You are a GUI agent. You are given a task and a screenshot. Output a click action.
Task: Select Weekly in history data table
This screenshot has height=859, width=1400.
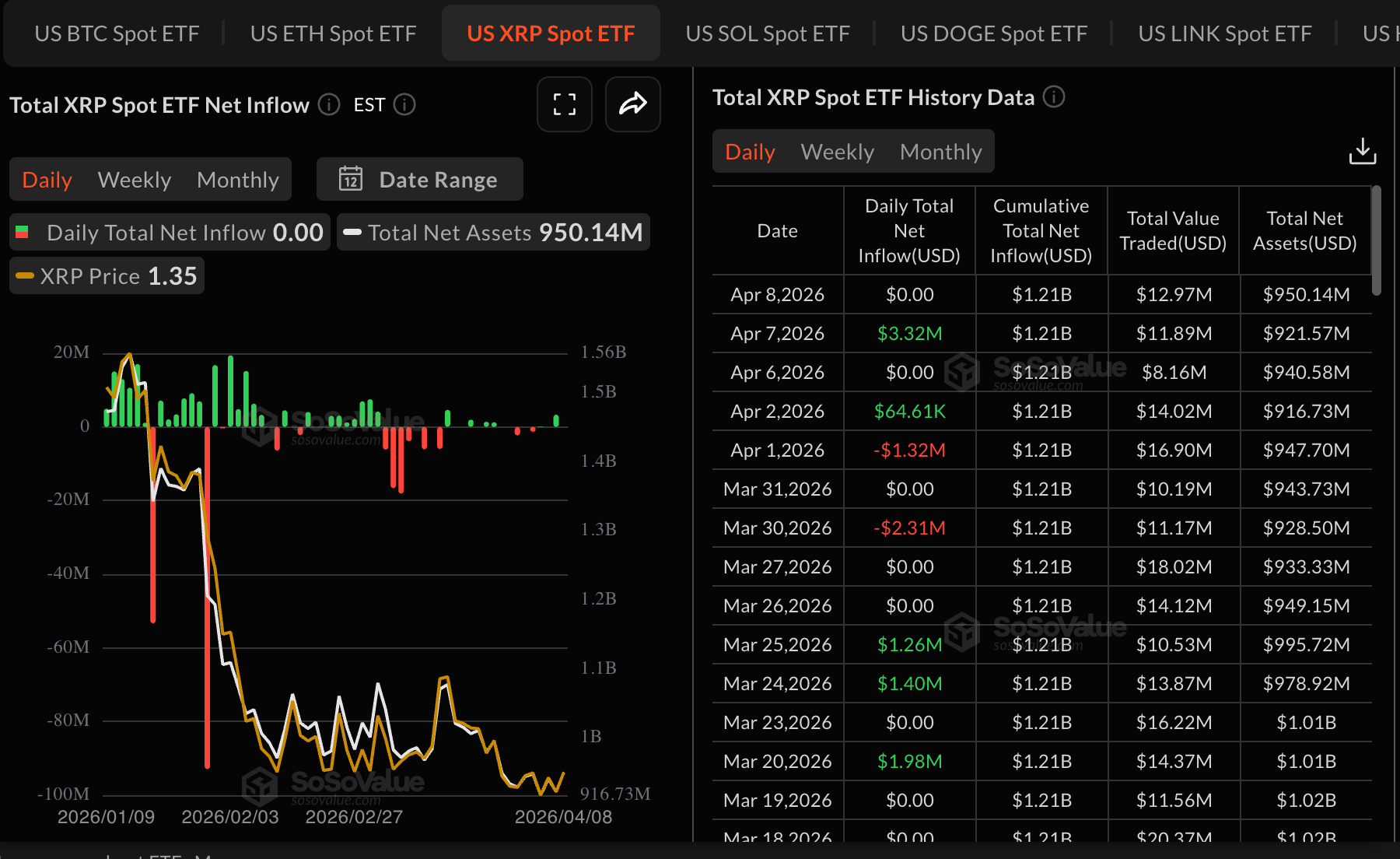(837, 152)
